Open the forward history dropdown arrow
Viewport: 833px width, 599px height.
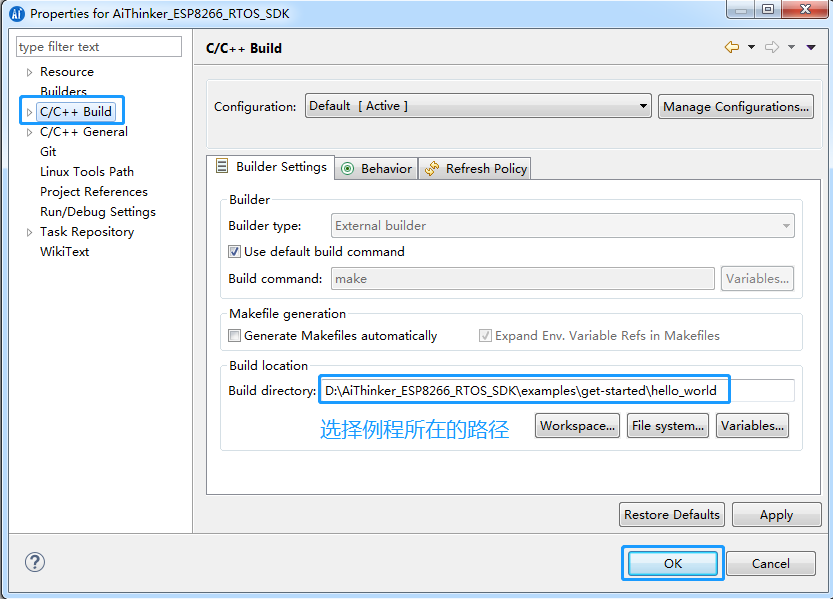tap(792, 47)
